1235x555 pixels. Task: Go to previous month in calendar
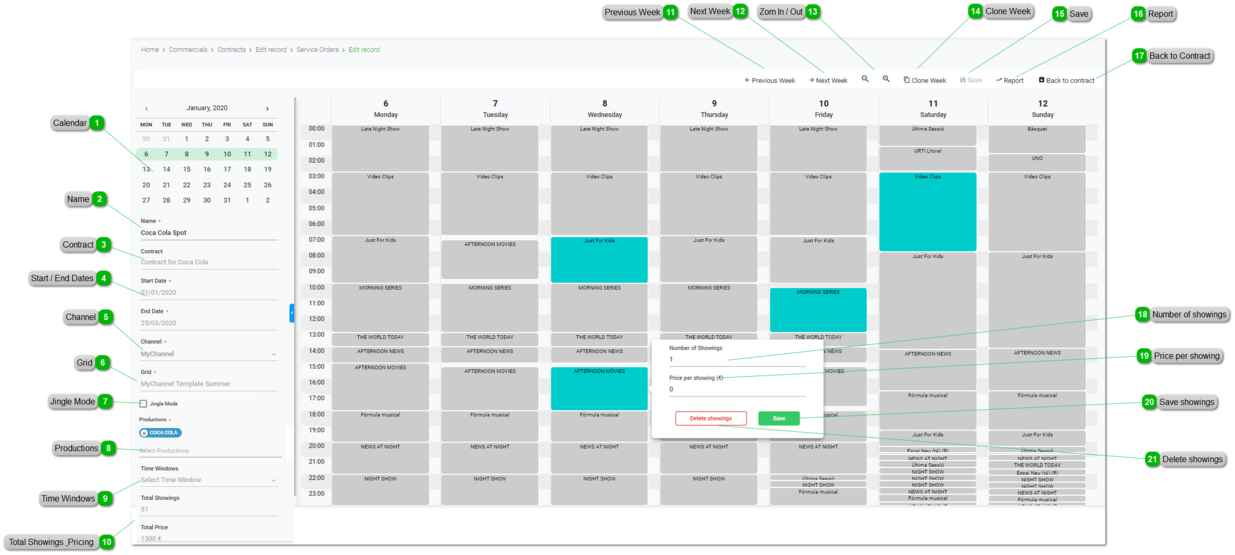point(147,108)
